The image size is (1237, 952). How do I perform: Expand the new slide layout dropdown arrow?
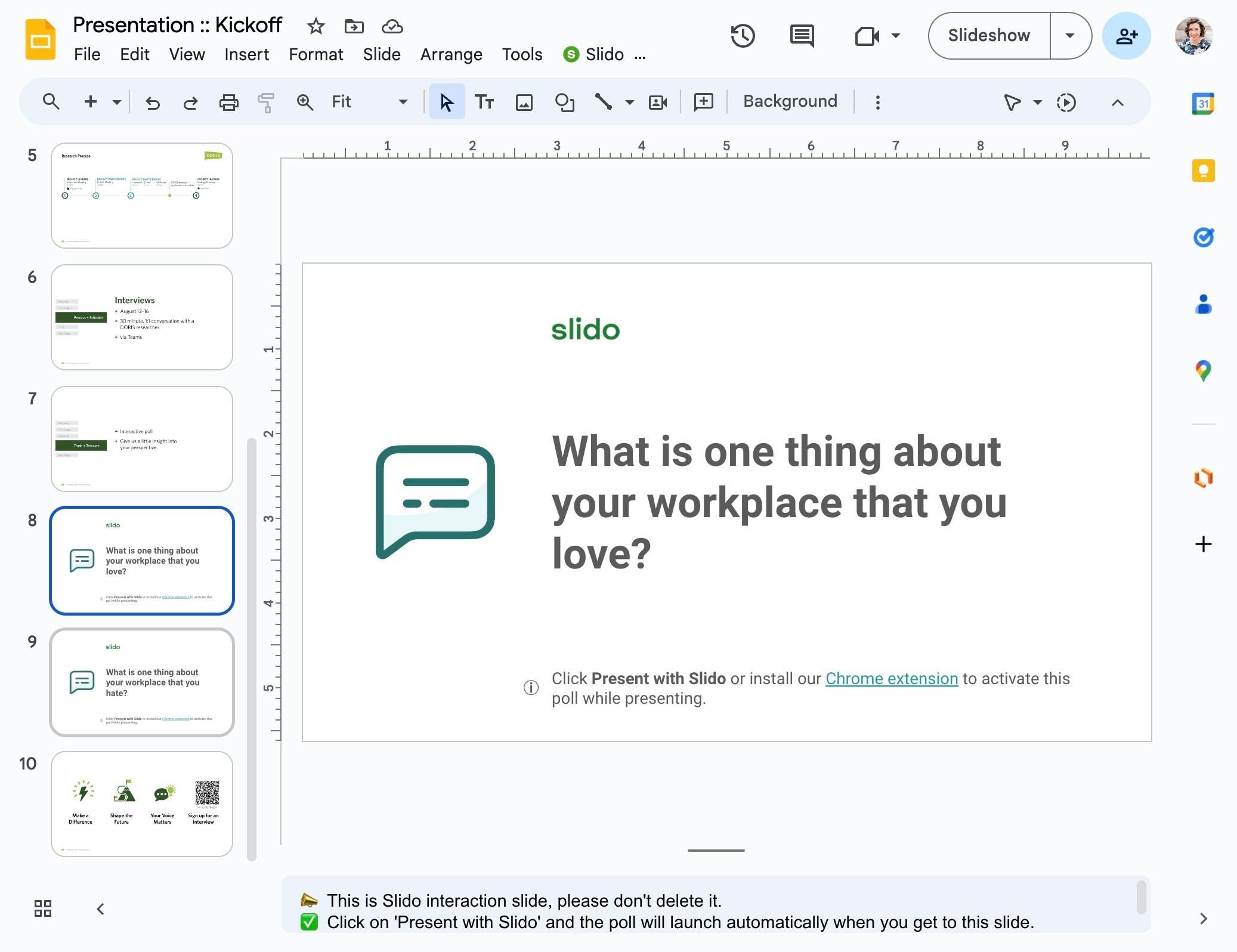click(117, 102)
